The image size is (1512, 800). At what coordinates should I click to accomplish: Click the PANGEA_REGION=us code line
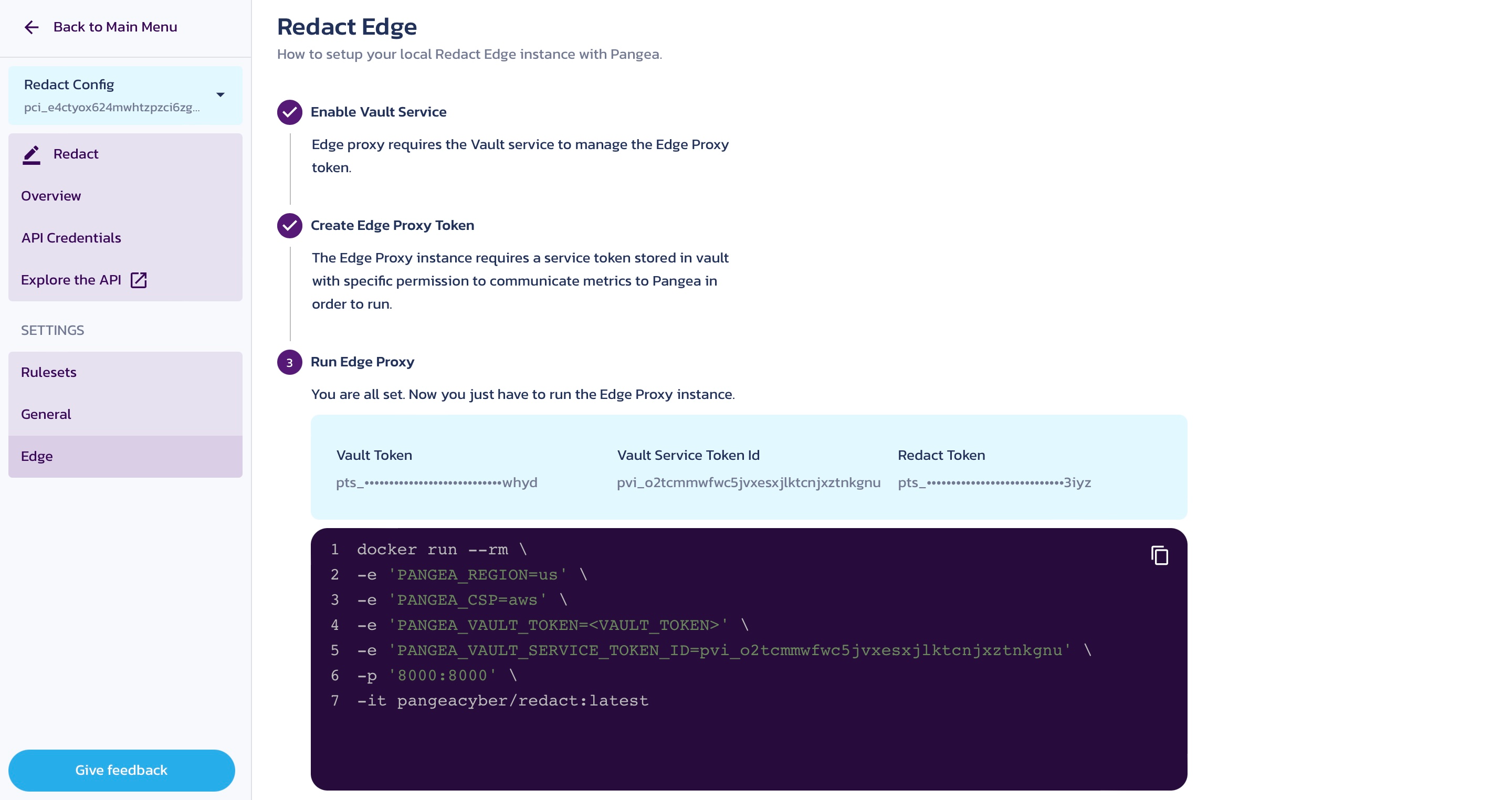coord(472,575)
